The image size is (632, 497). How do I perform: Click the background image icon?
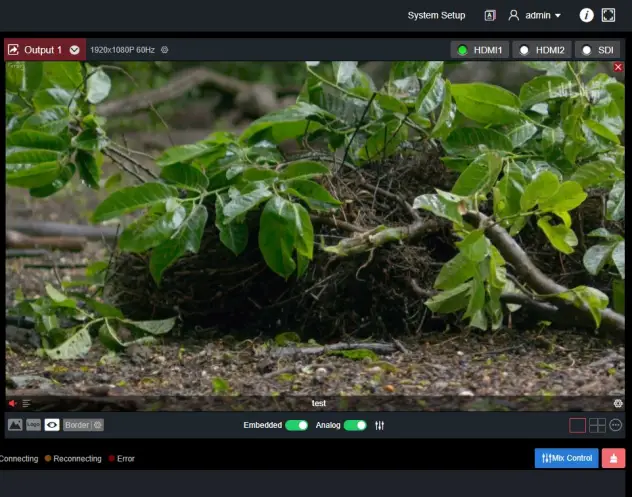pyautogui.click(x=15, y=425)
